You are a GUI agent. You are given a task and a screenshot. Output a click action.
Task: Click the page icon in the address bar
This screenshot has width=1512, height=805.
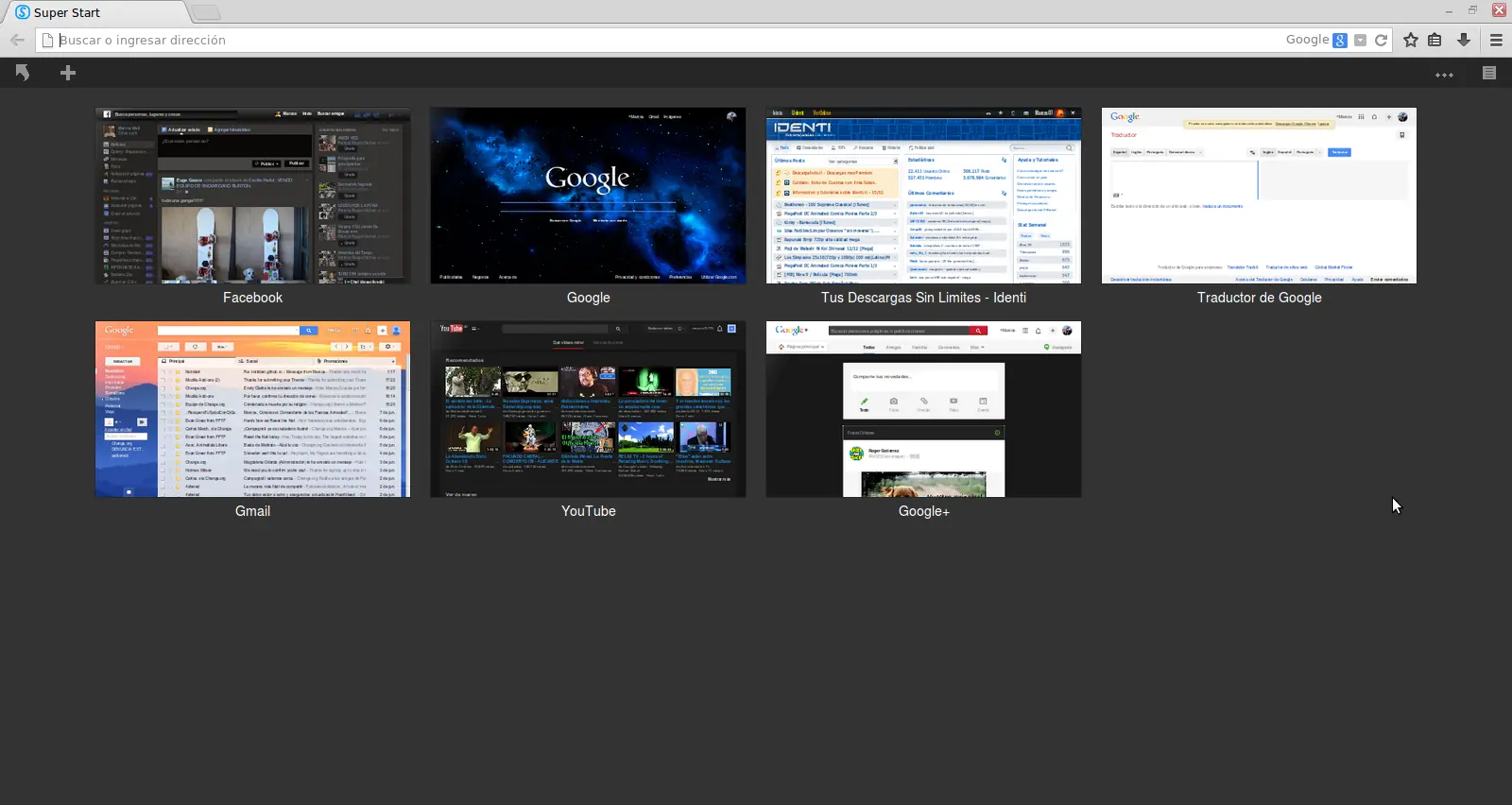(47, 40)
